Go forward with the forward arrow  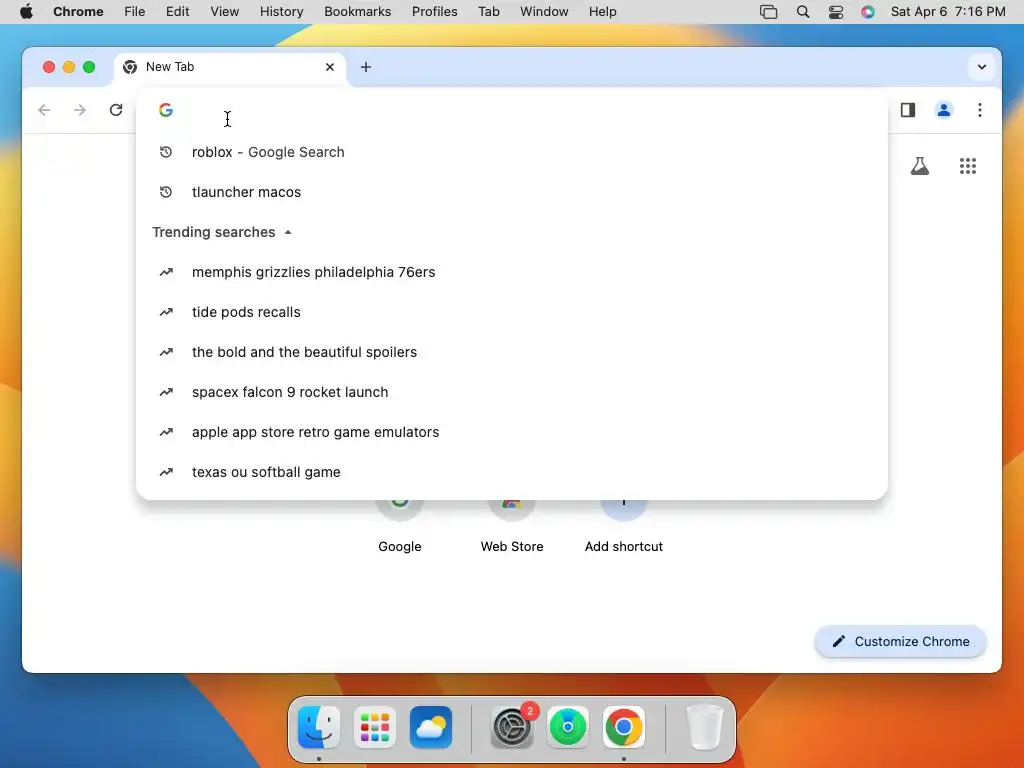click(x=80, y=110)
